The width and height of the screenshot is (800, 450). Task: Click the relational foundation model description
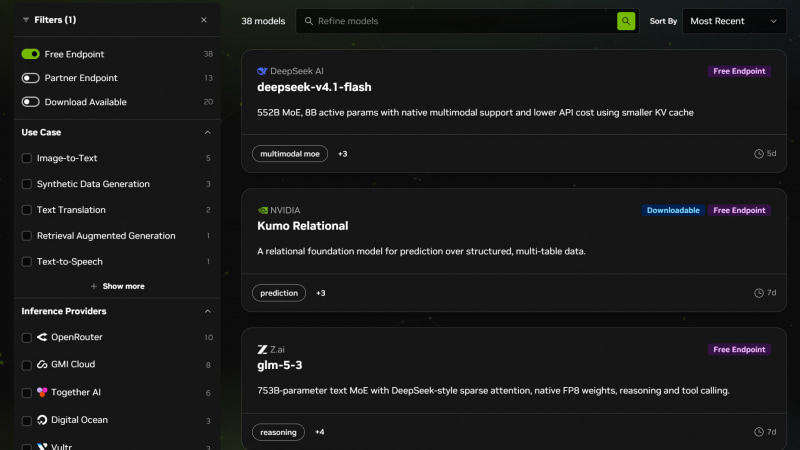(421, 252)
